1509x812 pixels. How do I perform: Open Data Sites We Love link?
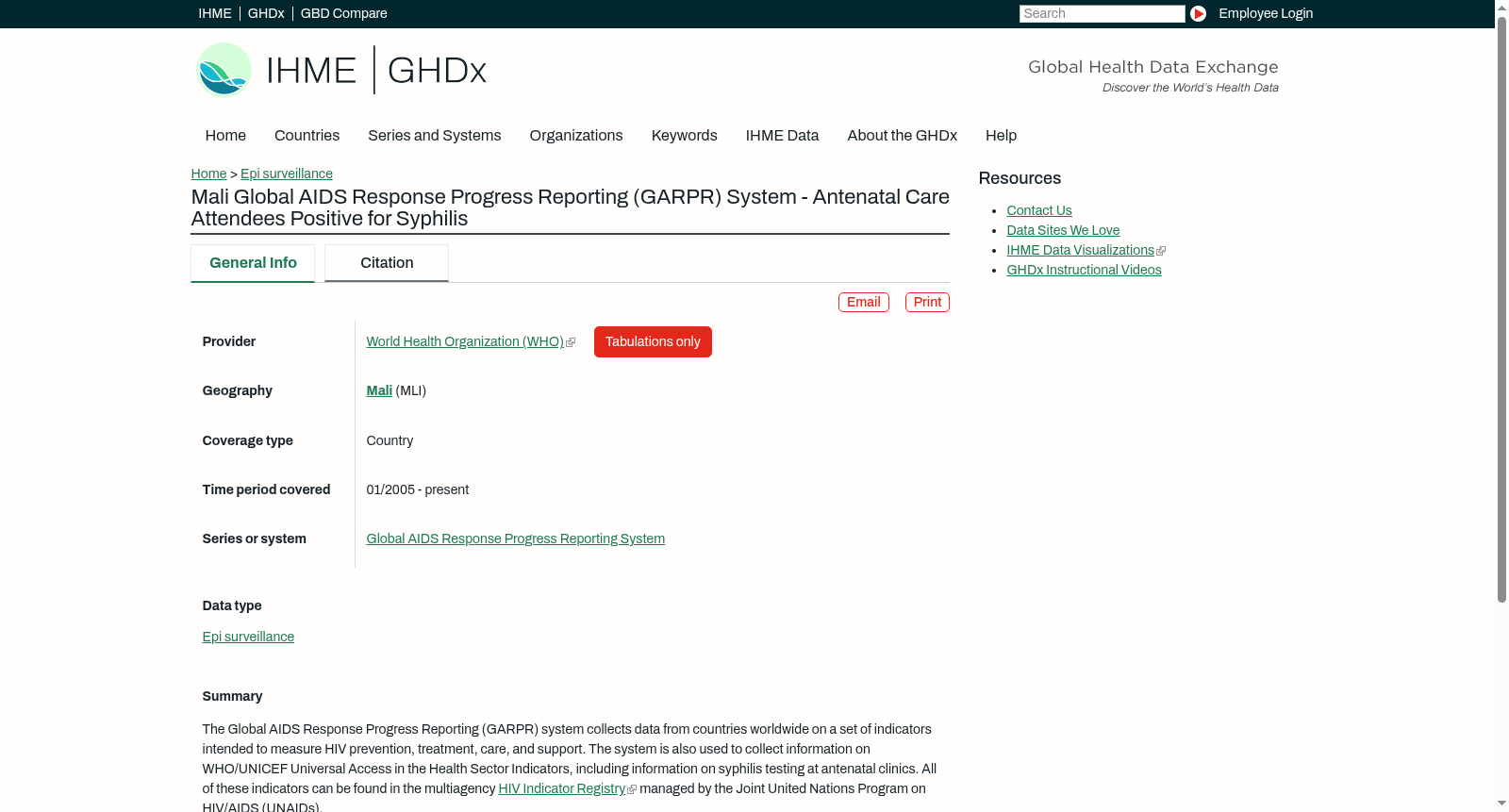(1063, 230)
